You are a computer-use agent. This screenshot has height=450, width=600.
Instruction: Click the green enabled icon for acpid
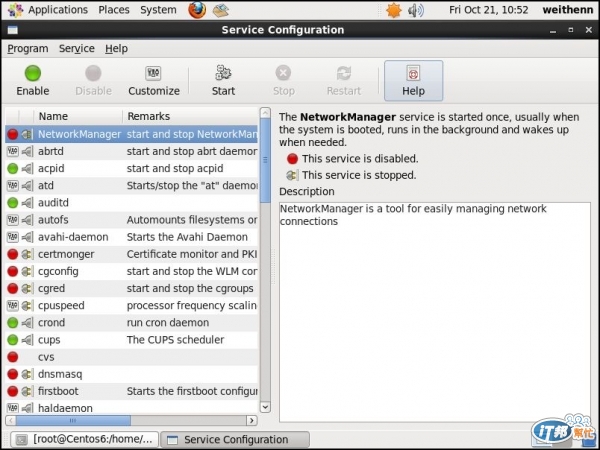click(13, 168)
